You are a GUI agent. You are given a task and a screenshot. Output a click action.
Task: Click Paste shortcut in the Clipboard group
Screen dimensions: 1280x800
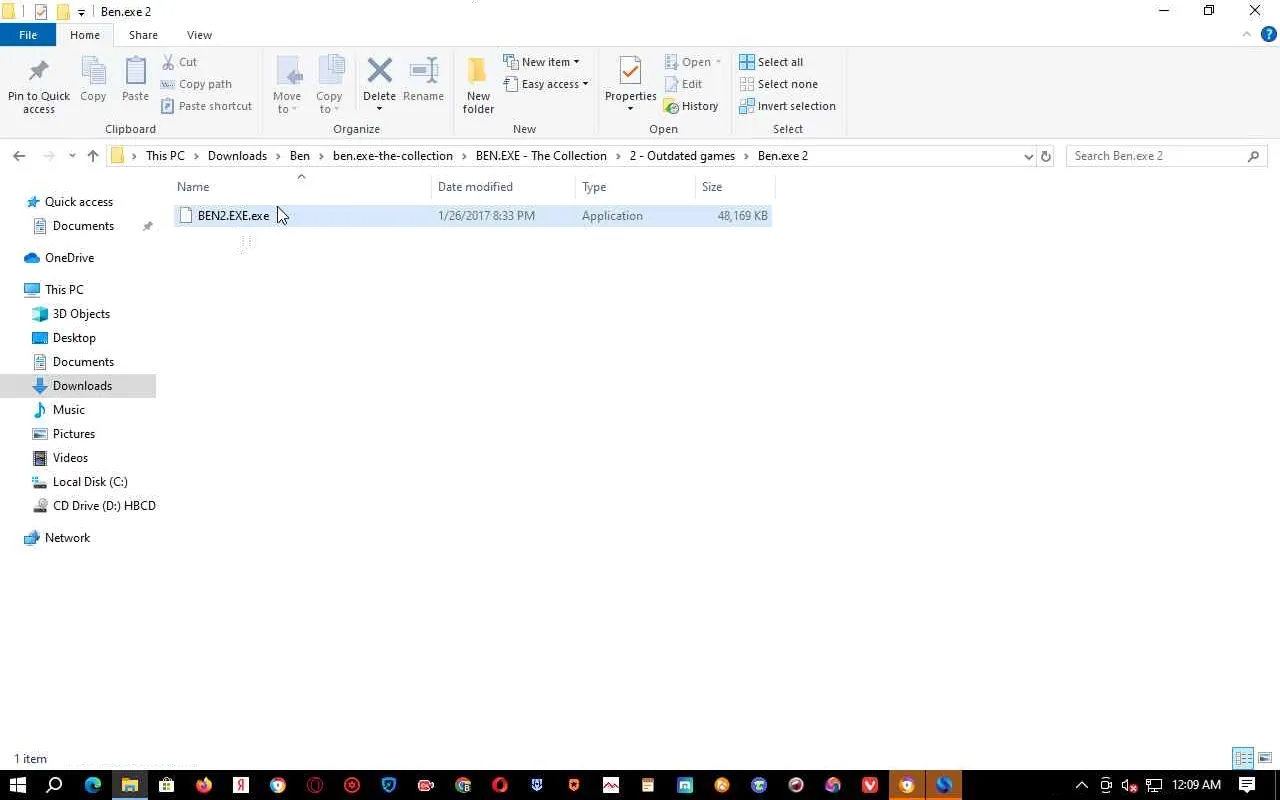[x=206, y=106]
